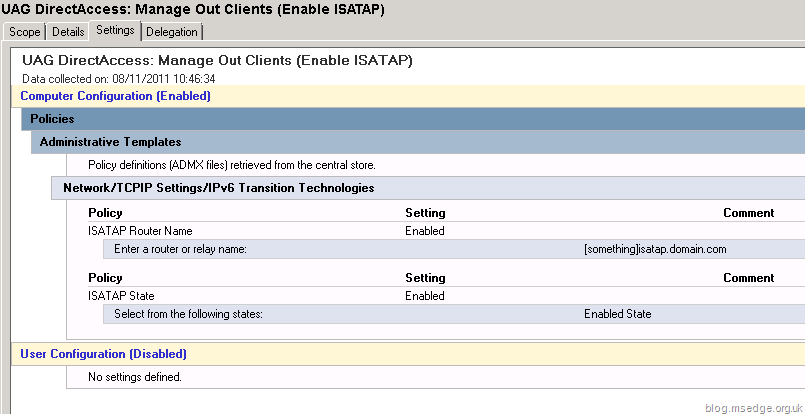Click the Enabled State value
Image resolution: width=805 pixels, height=414 pixels.
tap(617, 314)
